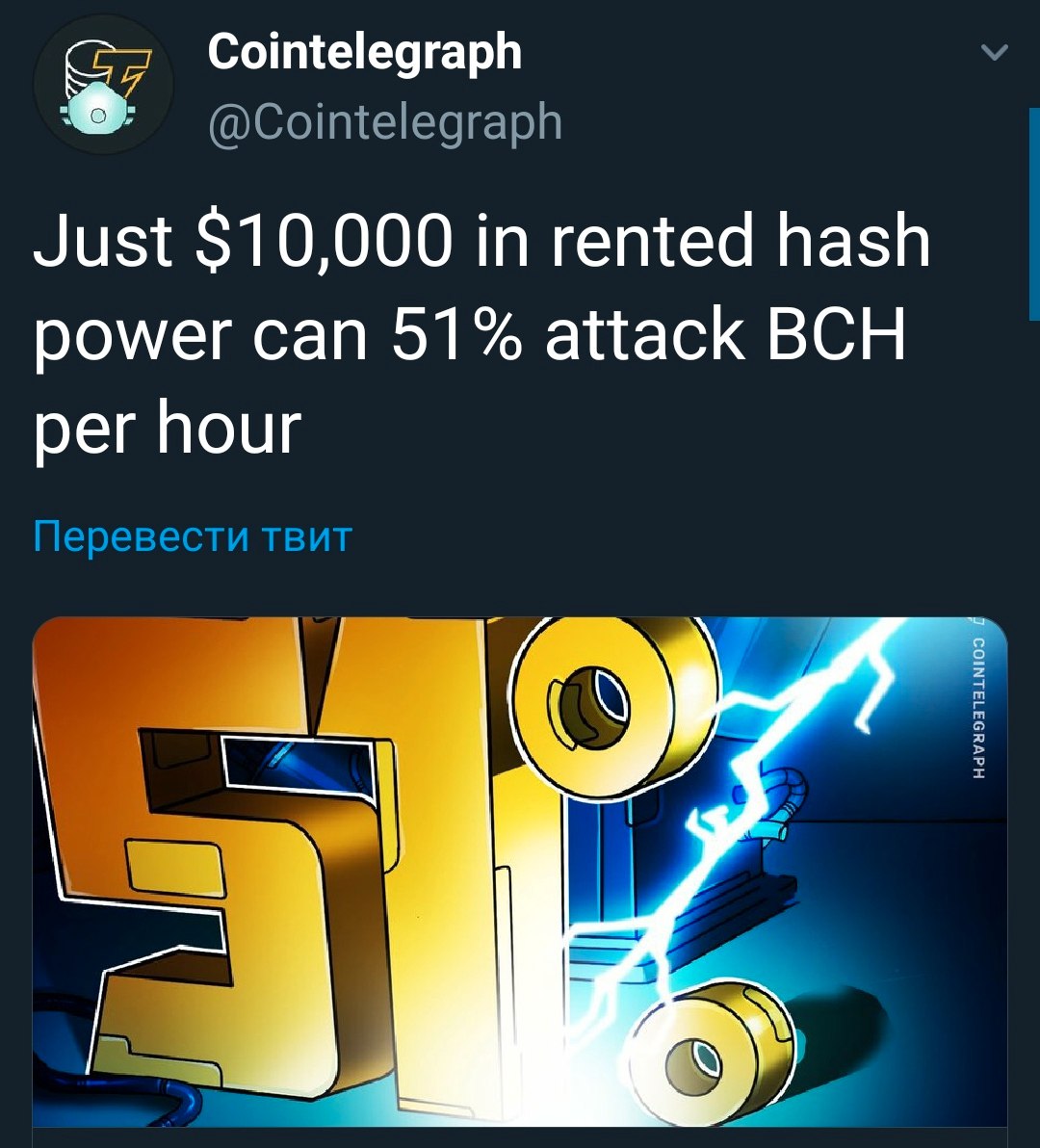The image size is (1040, 1148).
Task: Click the vertical COINTELEGRAPH watermark in image
Action: (977, 708)
